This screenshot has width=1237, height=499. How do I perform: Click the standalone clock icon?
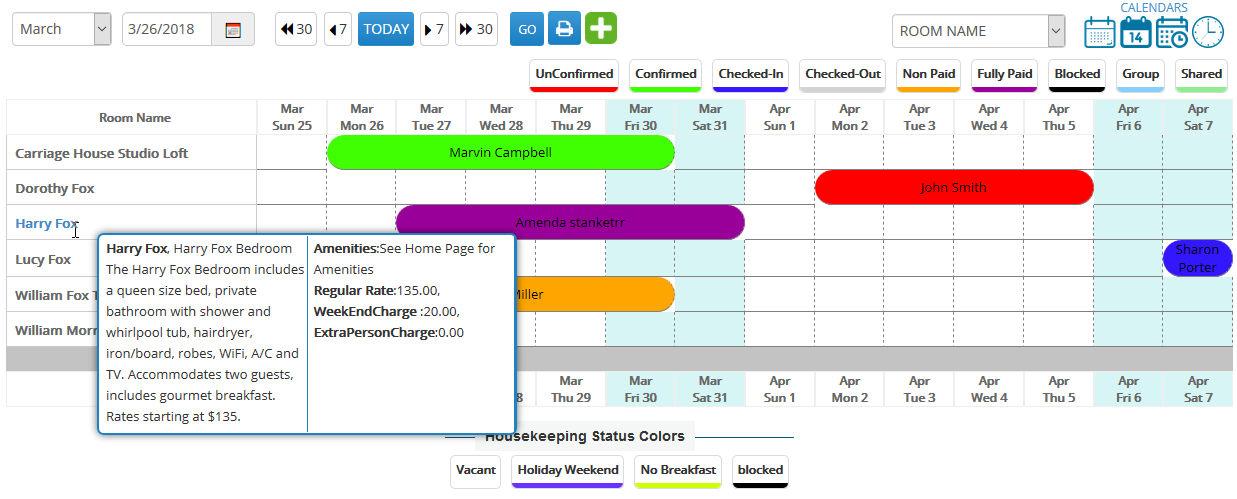pos(1208,32)
